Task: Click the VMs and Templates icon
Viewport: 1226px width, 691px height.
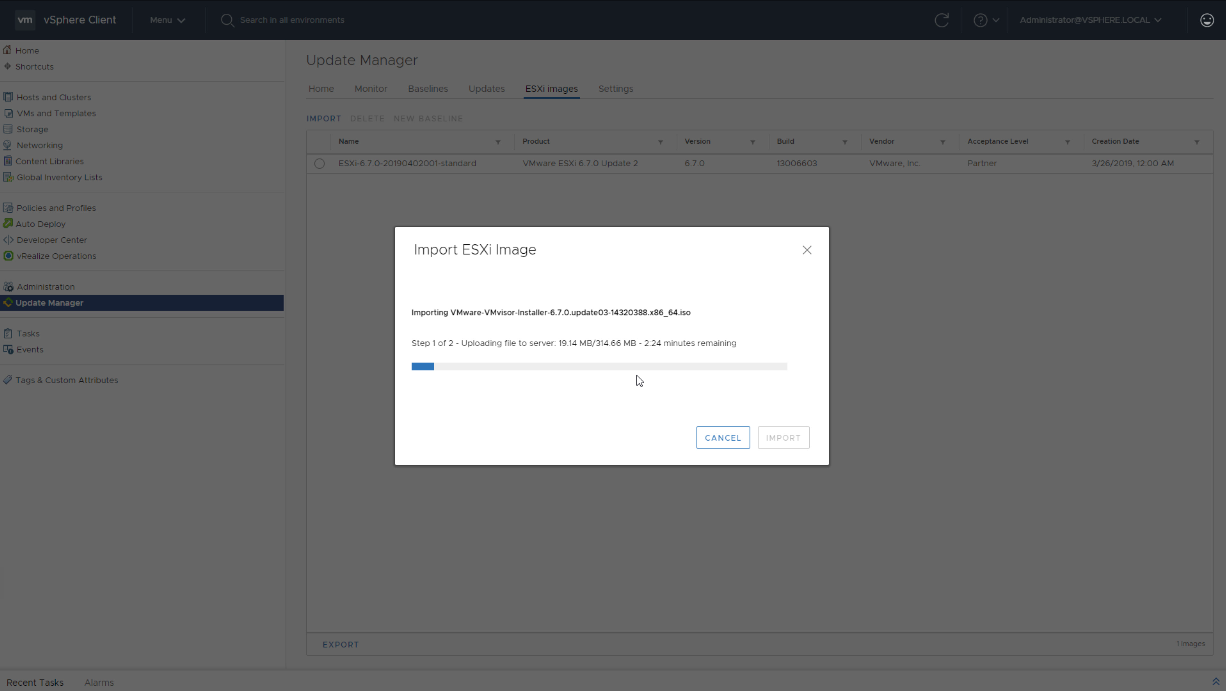Action: (8, 113)
